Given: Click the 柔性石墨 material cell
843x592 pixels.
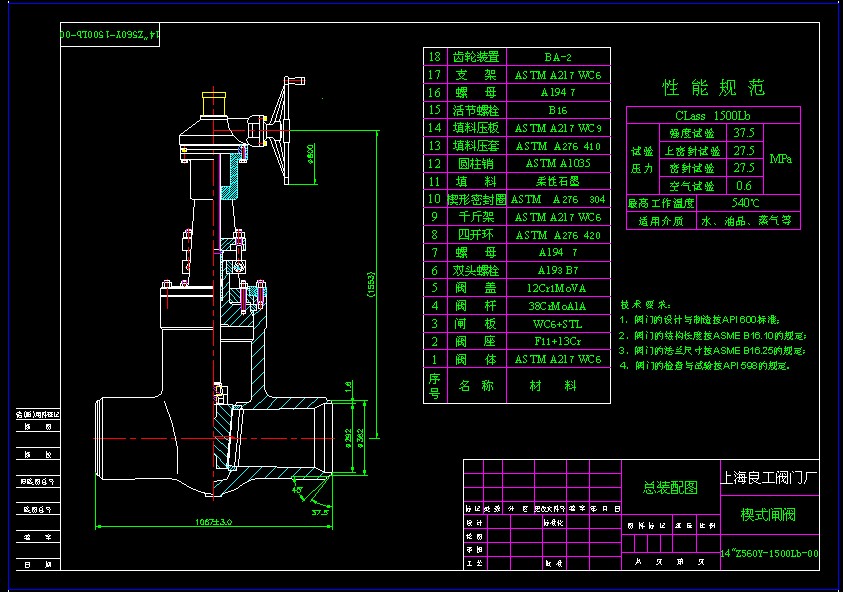Looking at the screenshot, I should click(x=558, y=181).
